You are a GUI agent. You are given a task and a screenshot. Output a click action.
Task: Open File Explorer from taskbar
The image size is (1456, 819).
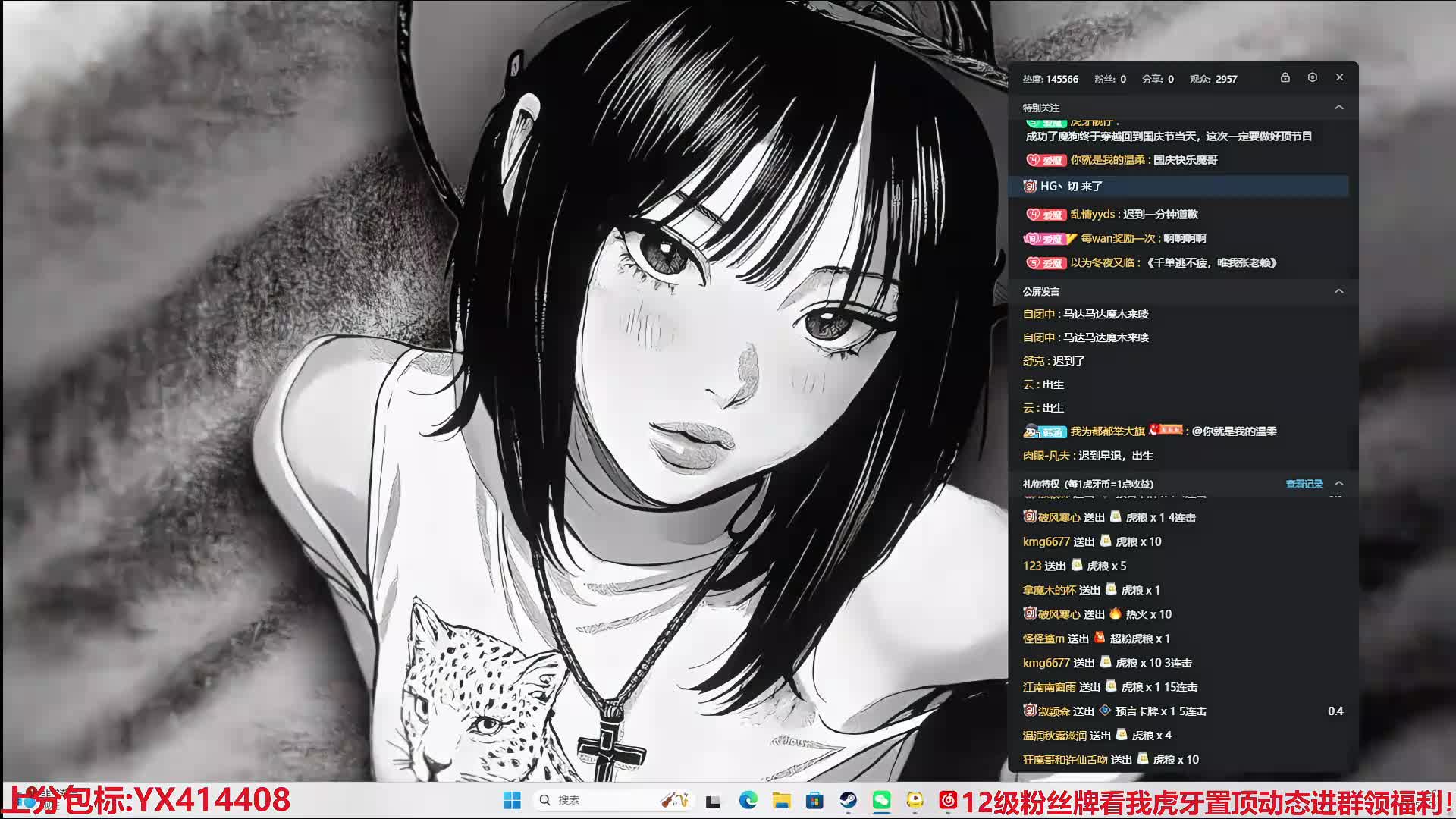[781, 800]
